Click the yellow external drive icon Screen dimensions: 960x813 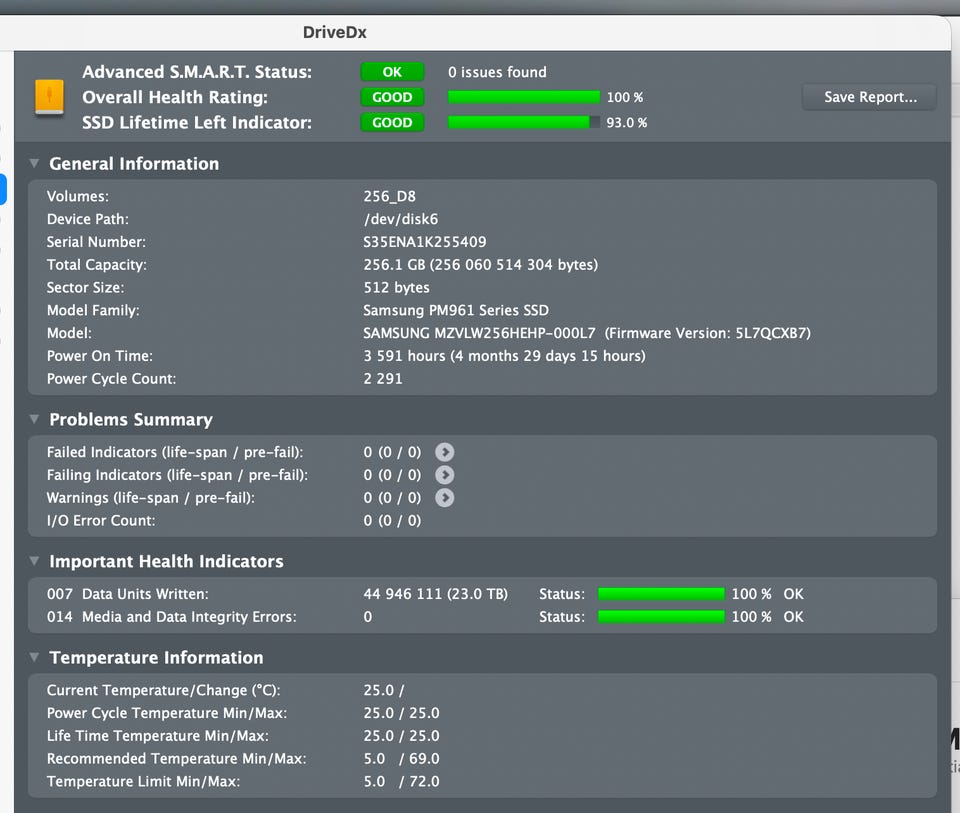[x=50, y=97]
